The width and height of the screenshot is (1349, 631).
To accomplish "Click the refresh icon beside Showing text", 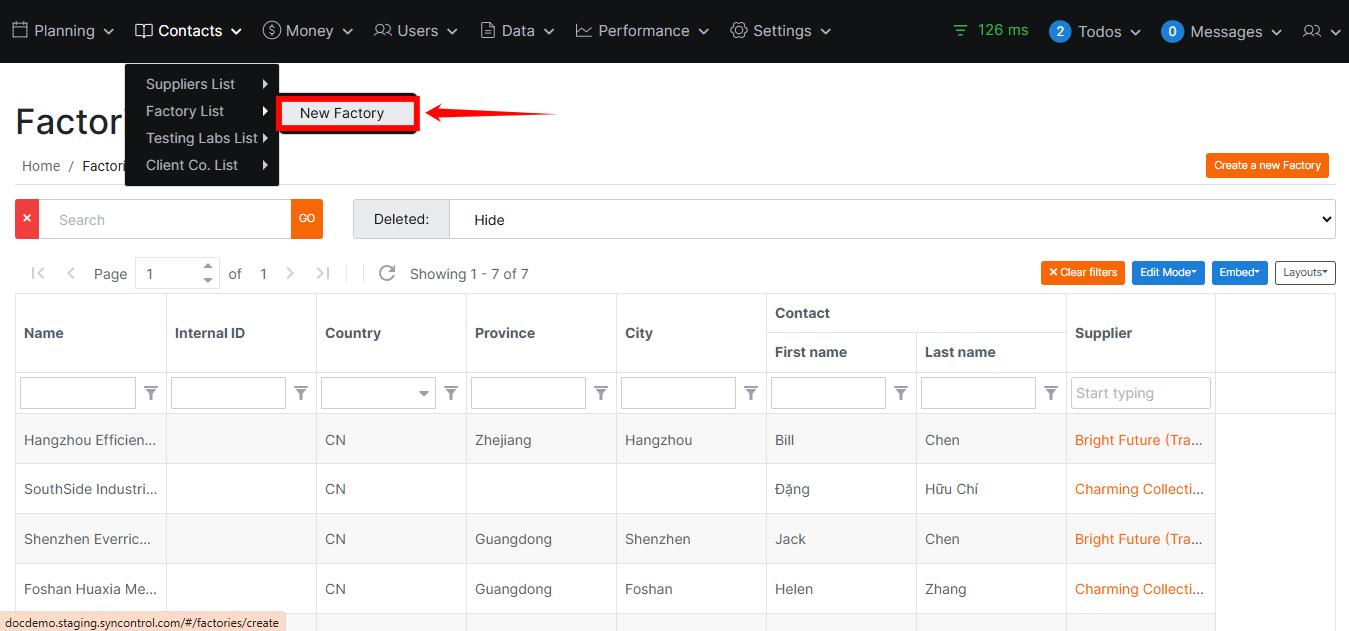I will [x=387, y=273].
